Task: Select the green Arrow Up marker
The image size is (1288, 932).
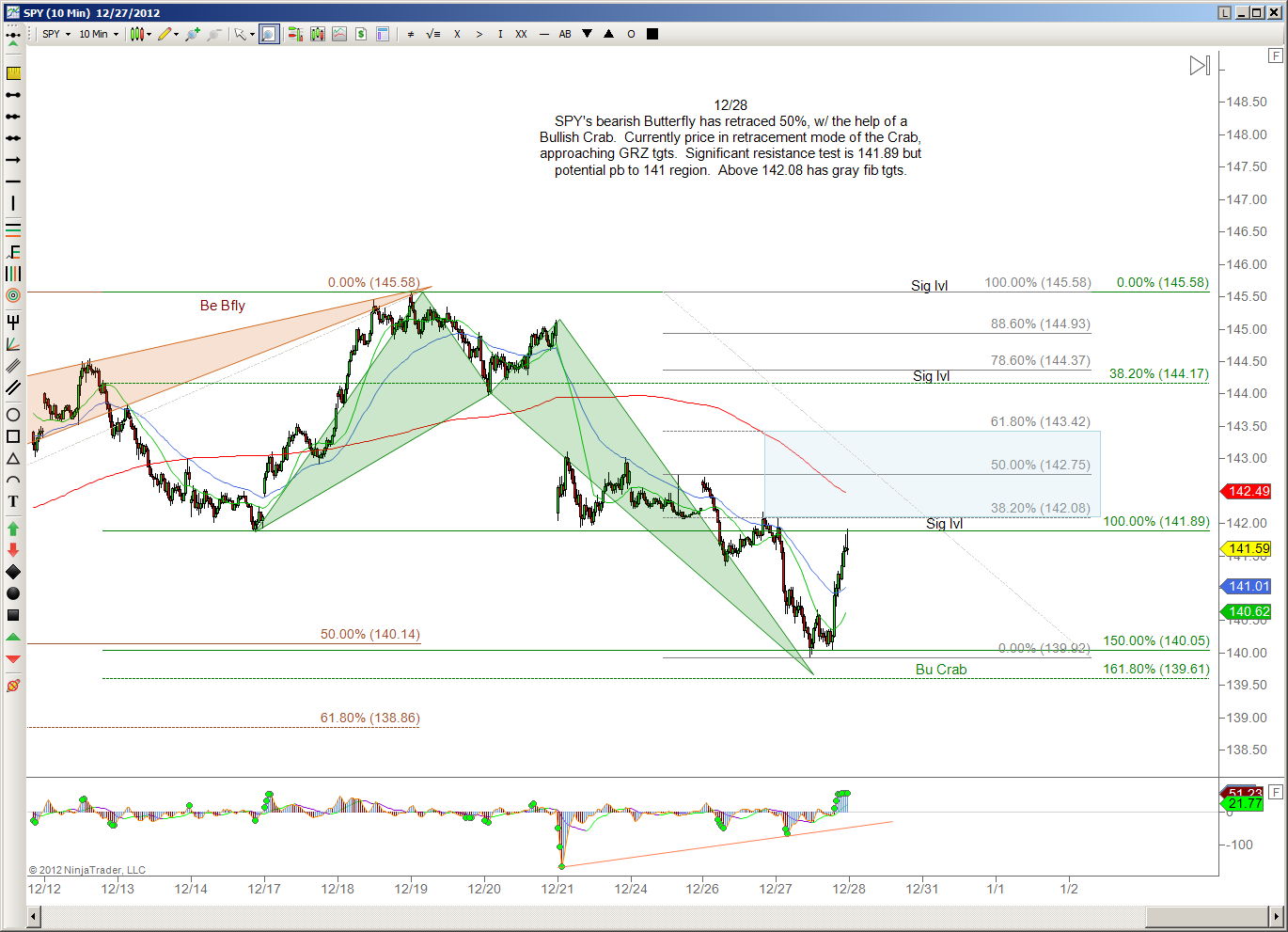Action: coord(13,529)
